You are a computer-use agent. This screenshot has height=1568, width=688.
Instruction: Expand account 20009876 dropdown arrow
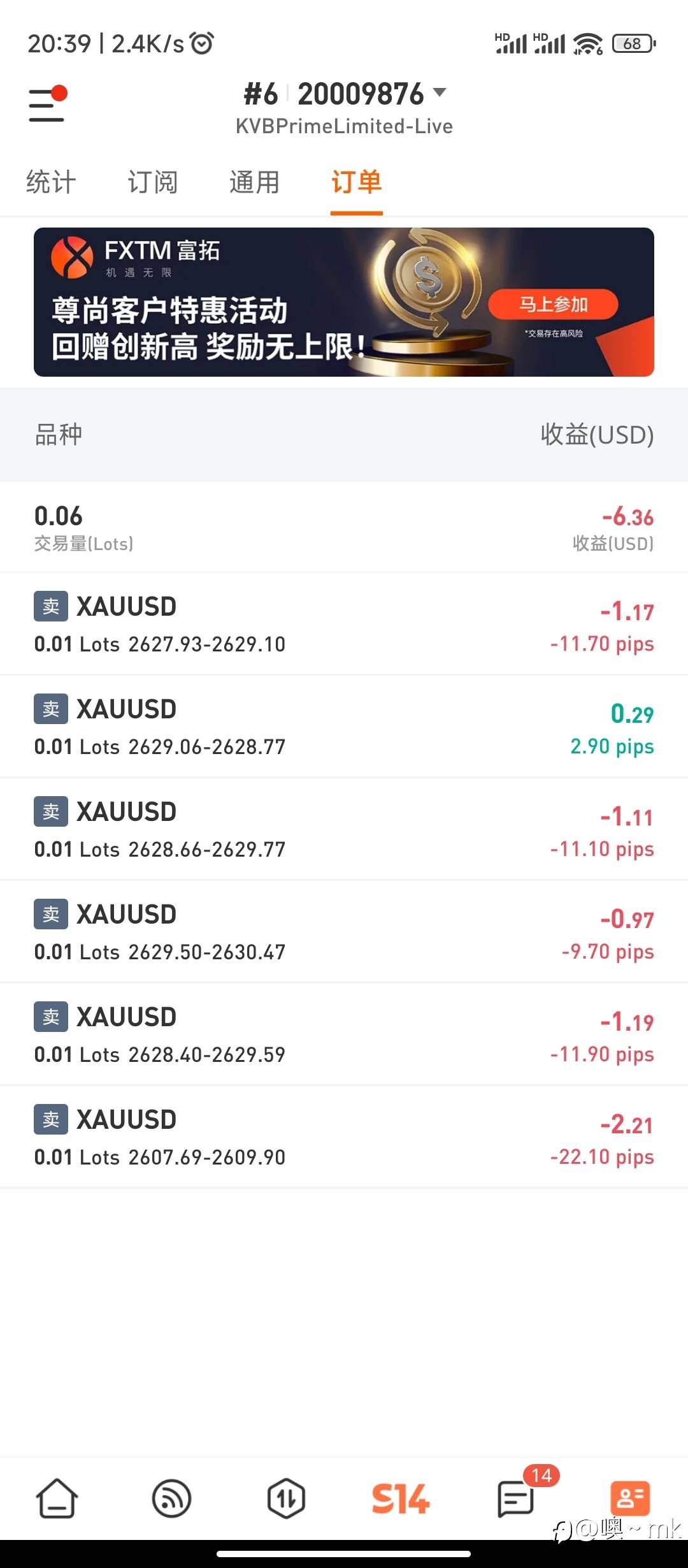click(x=440, y=92)
